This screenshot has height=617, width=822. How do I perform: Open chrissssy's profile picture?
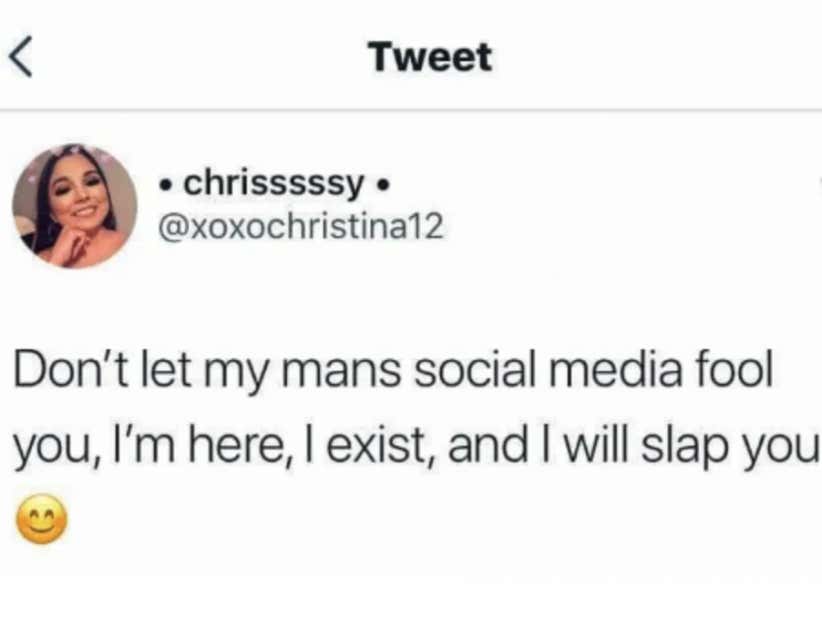(75, 206)
